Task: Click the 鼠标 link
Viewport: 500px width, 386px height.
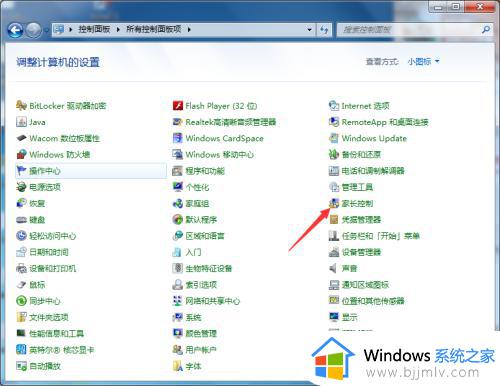Action: (x=37, y=285)
